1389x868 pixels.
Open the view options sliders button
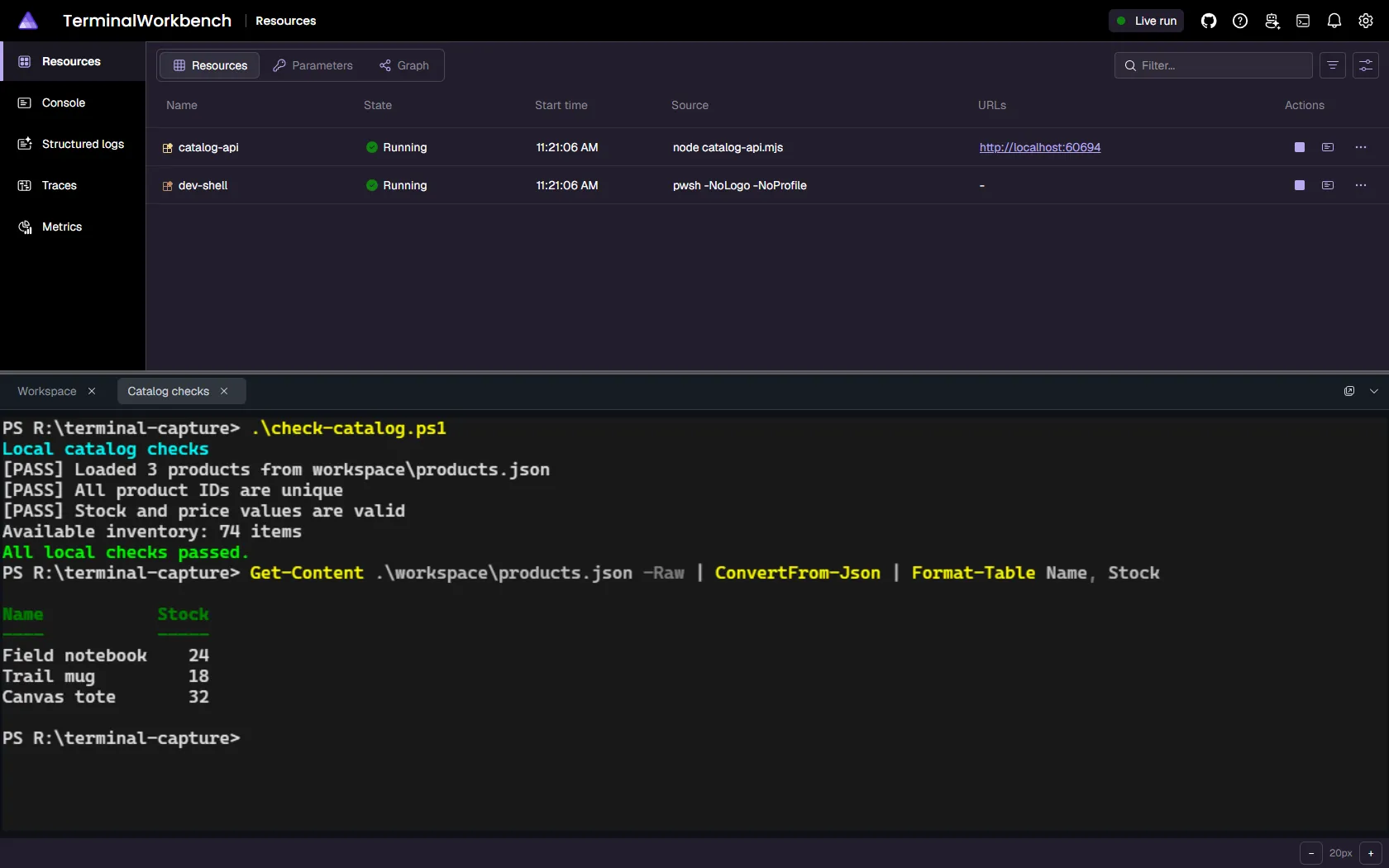1366,65
